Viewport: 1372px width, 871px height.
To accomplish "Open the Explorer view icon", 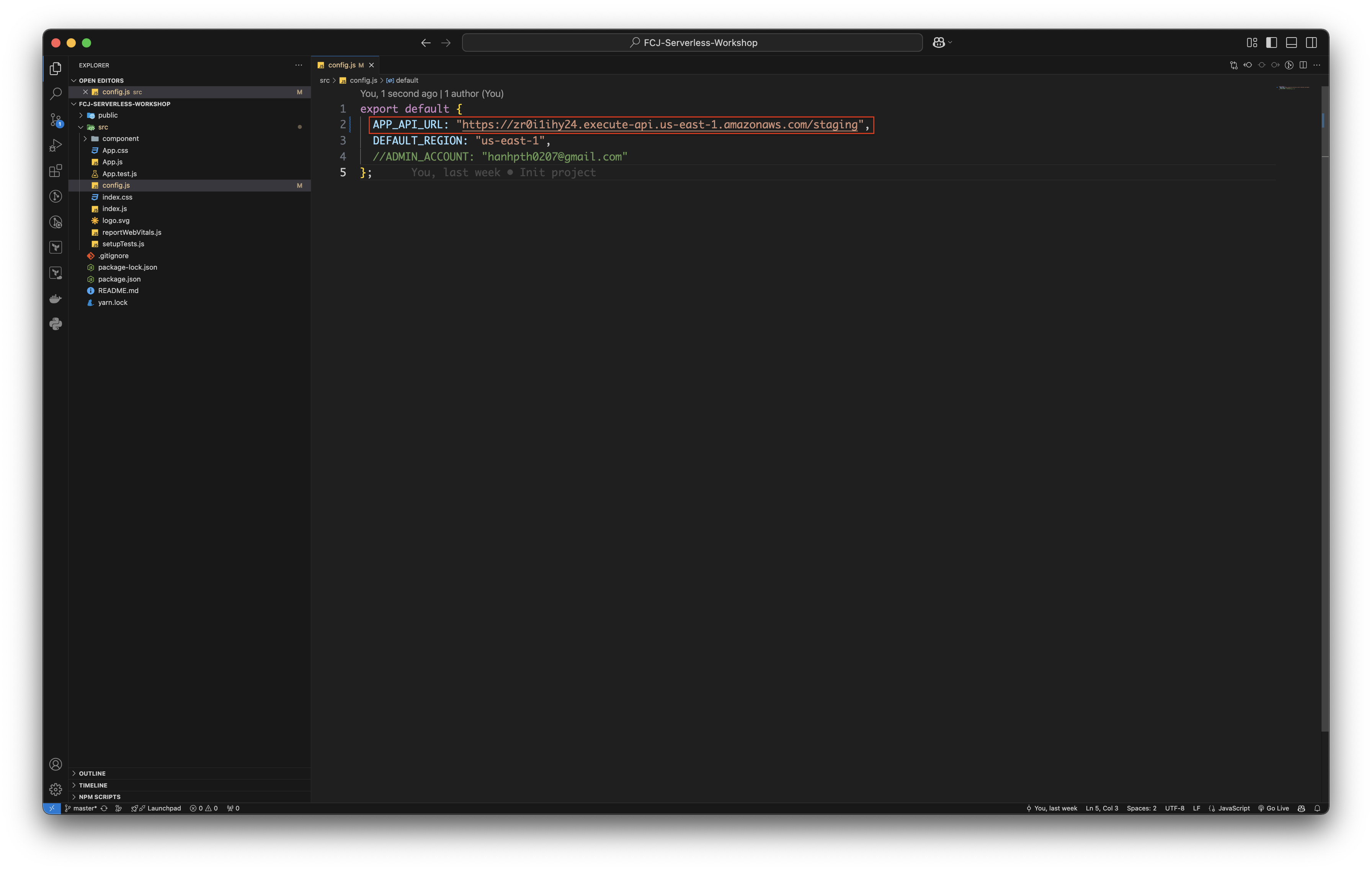I will click(x=55, y=69).
